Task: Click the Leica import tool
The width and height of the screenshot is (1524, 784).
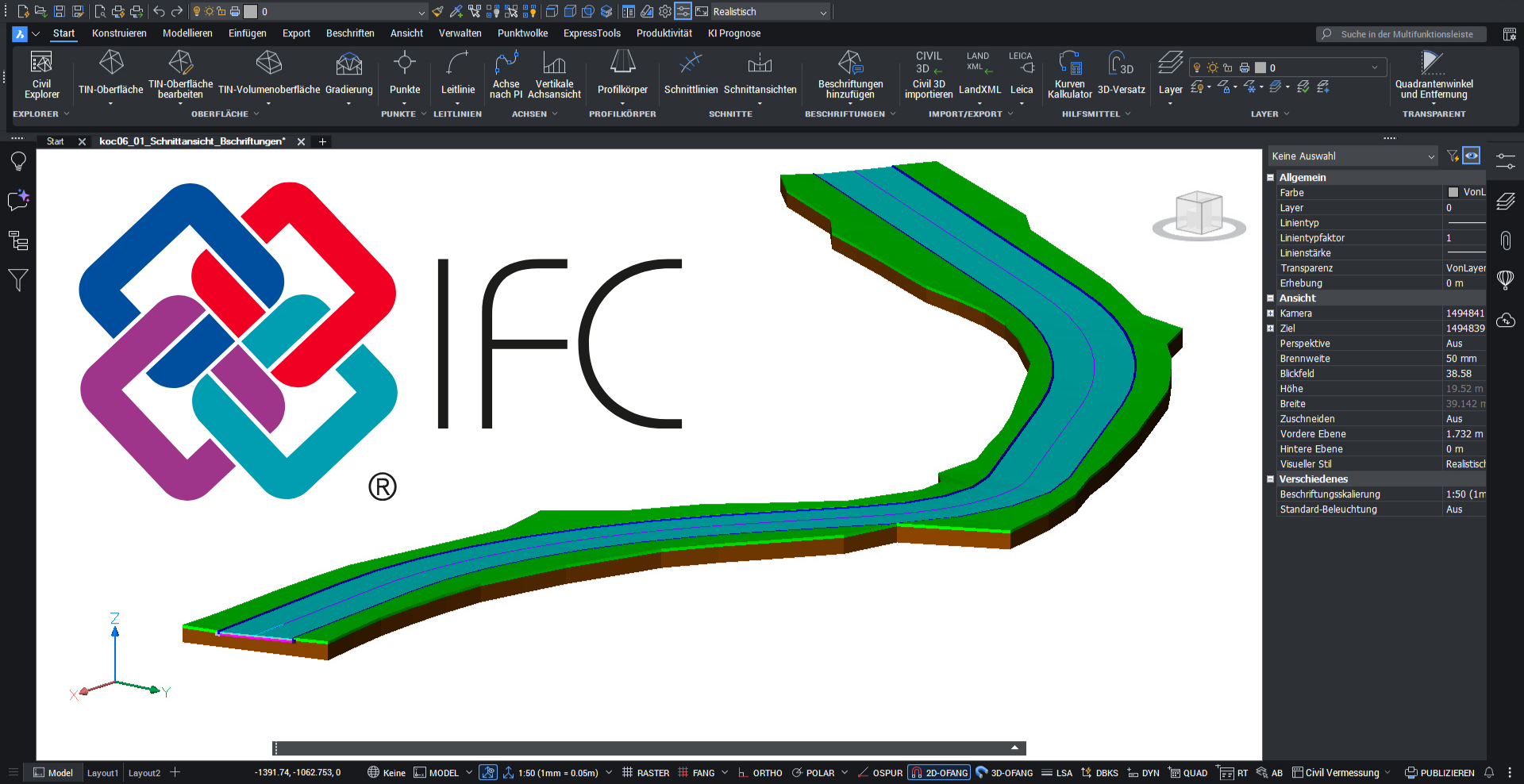Action: [1022, 75]
